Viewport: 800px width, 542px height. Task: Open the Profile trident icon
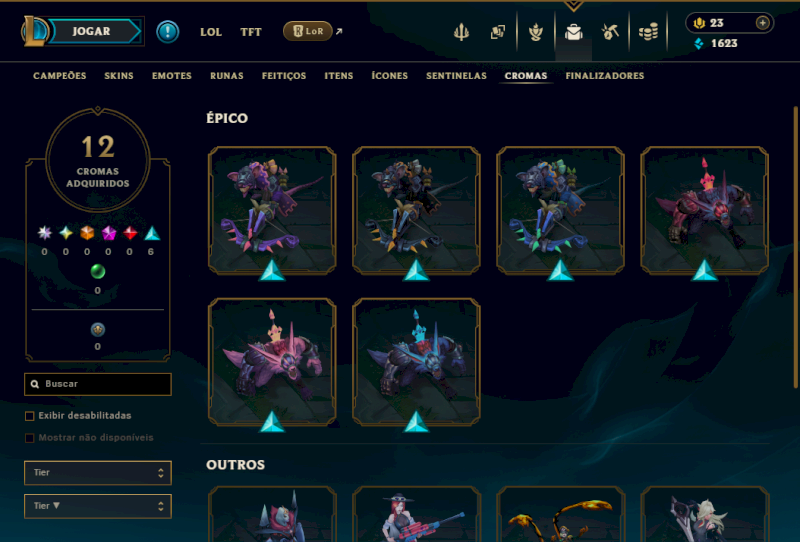[x=461, y=32]
